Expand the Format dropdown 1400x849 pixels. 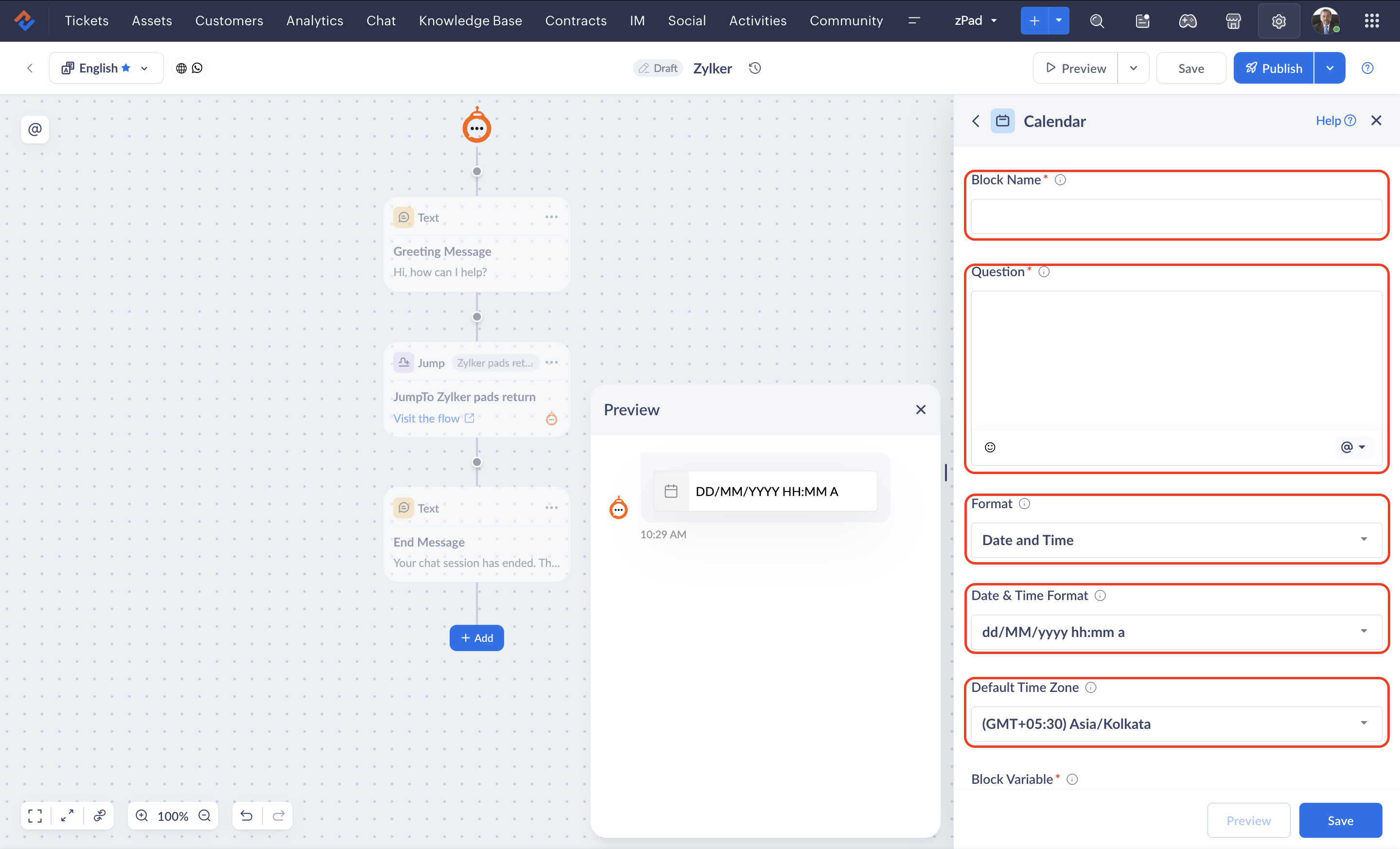pos(1176,540)
